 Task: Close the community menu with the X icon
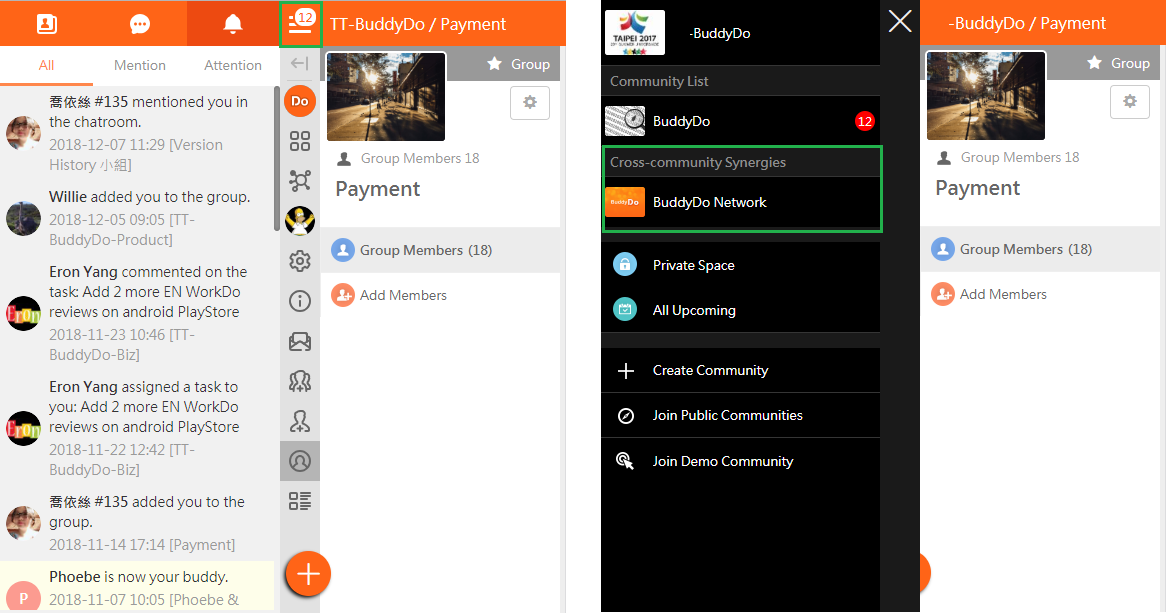click(900, 22)
